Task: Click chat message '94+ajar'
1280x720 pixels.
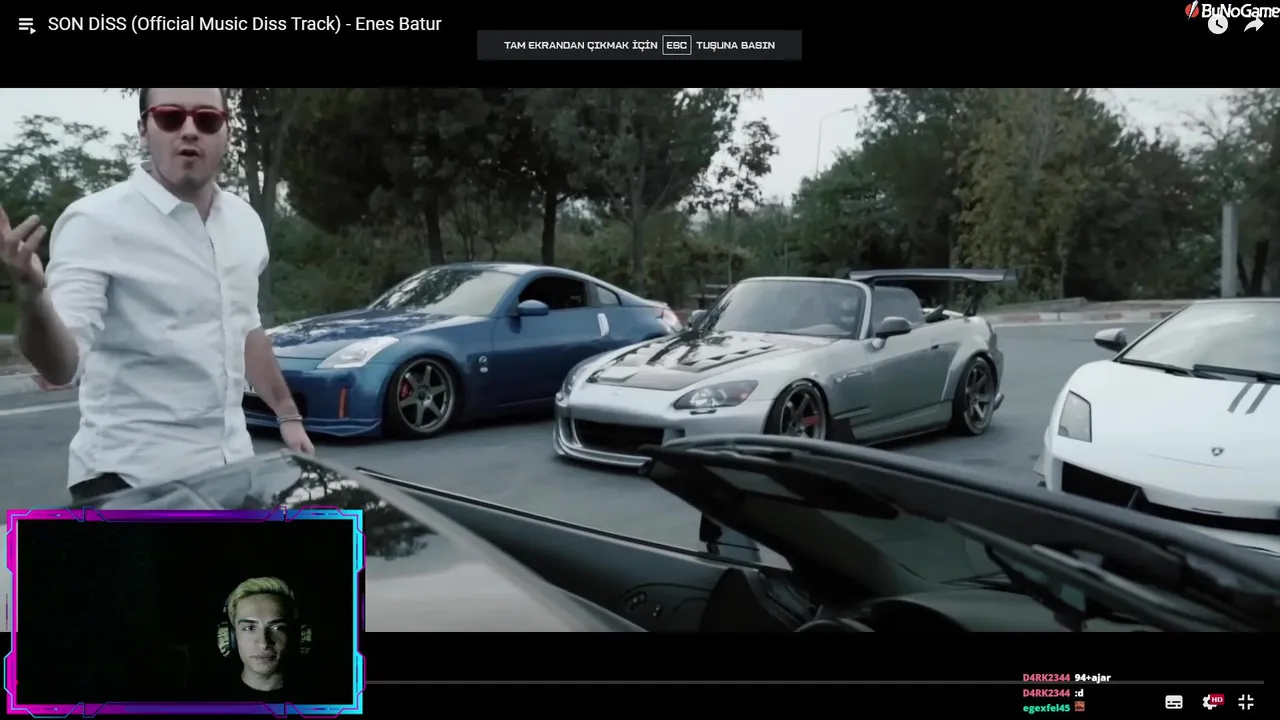Action: (1092, 678)
